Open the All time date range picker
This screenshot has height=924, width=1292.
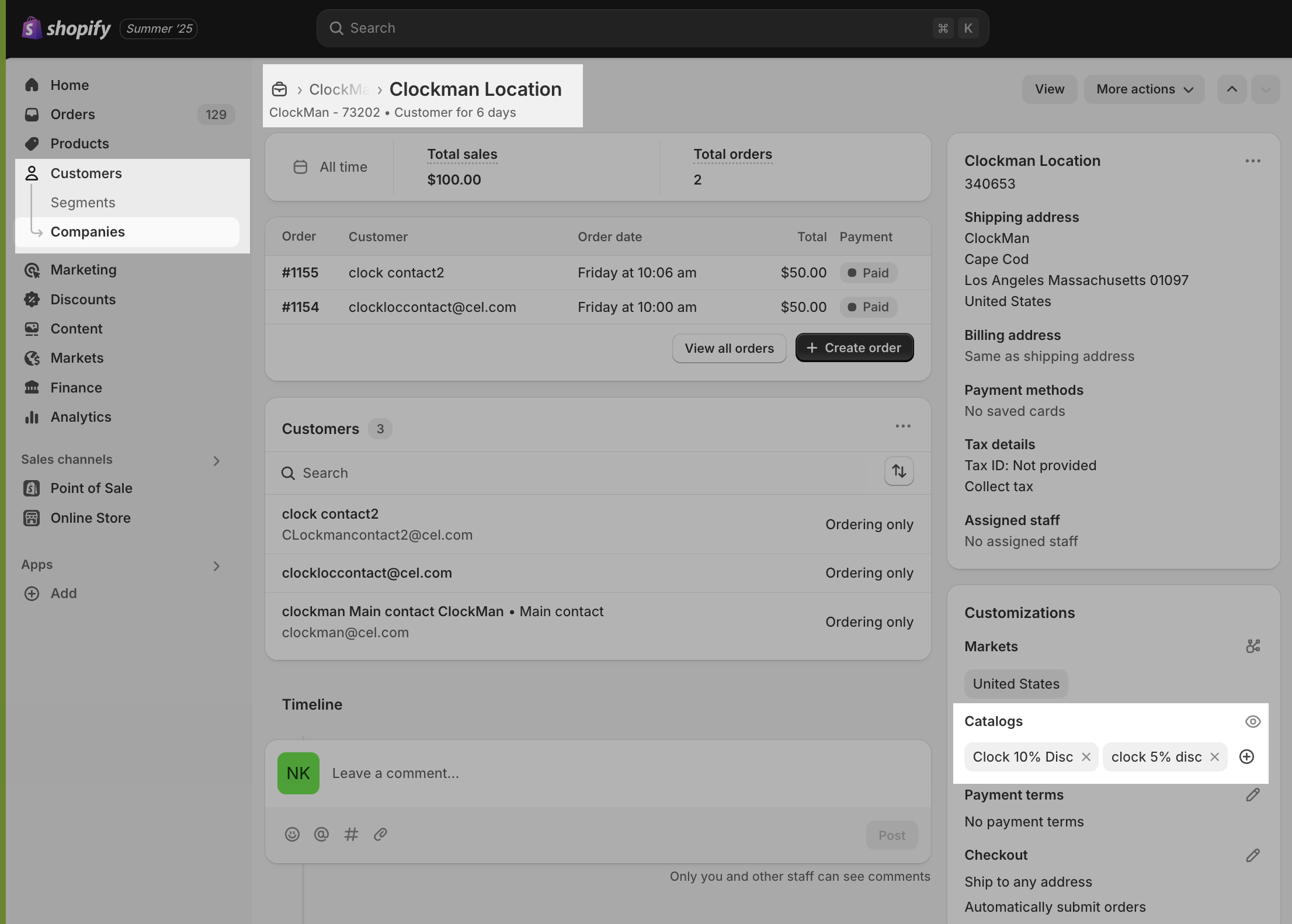click(331, 167)
